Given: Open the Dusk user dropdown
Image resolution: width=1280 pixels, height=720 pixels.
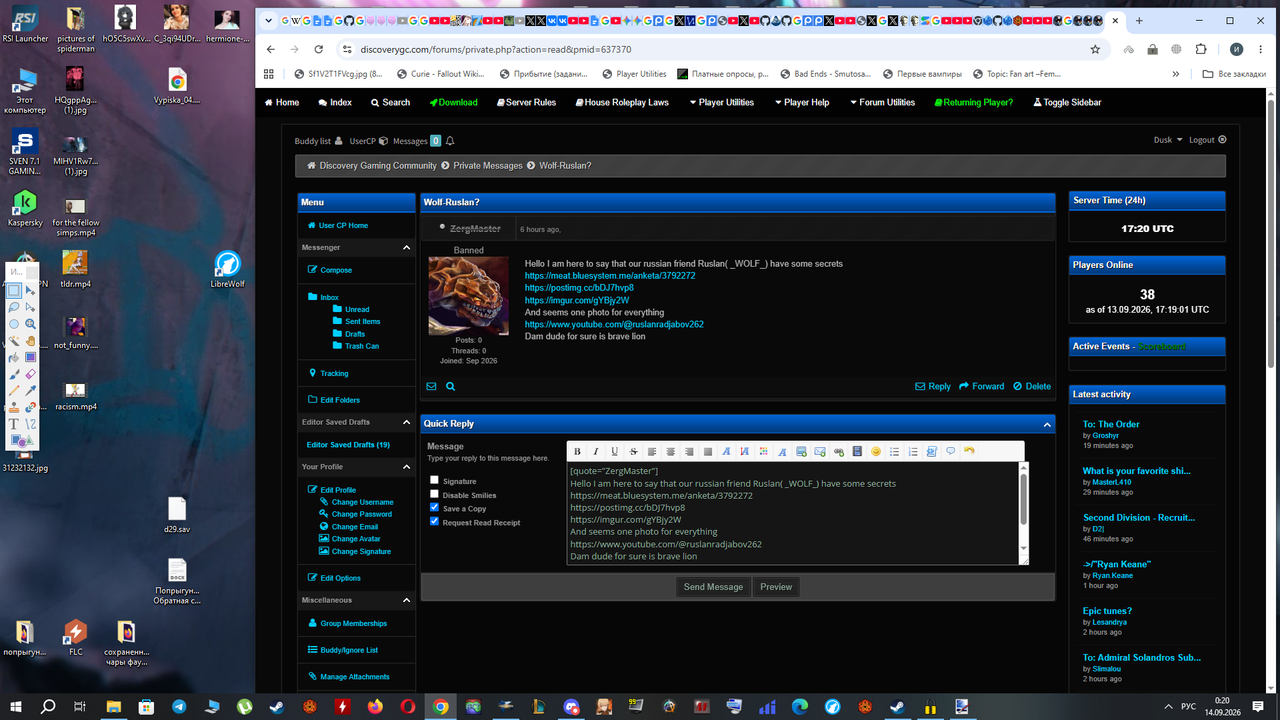Looking at the screenshot, I should tap(1168, 140).
